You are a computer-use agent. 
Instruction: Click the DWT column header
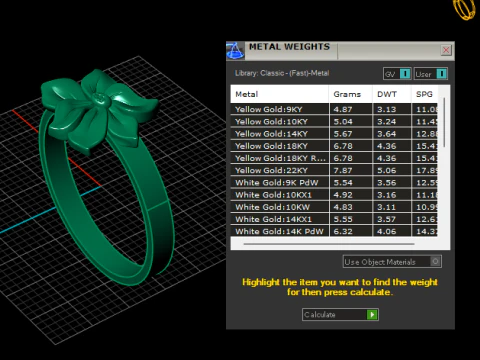click(392, 94)
